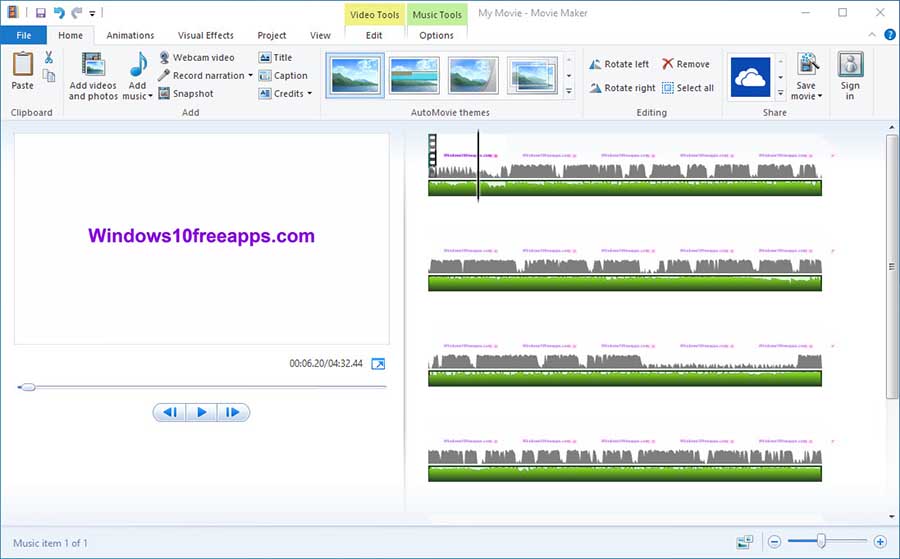This screenshot has width=900, height=559.
Task: Open the Add music dropdown arrow
Action: [150, 96]
